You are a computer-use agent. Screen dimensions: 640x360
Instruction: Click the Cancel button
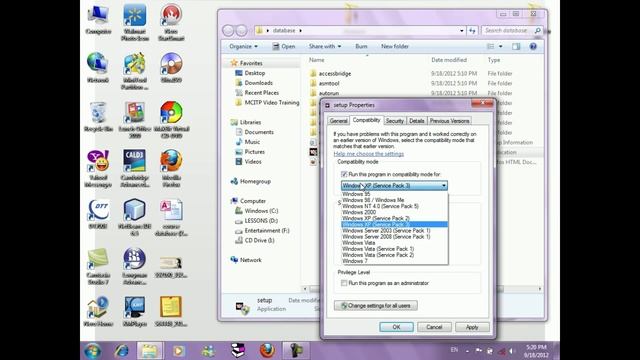(434, 327)
